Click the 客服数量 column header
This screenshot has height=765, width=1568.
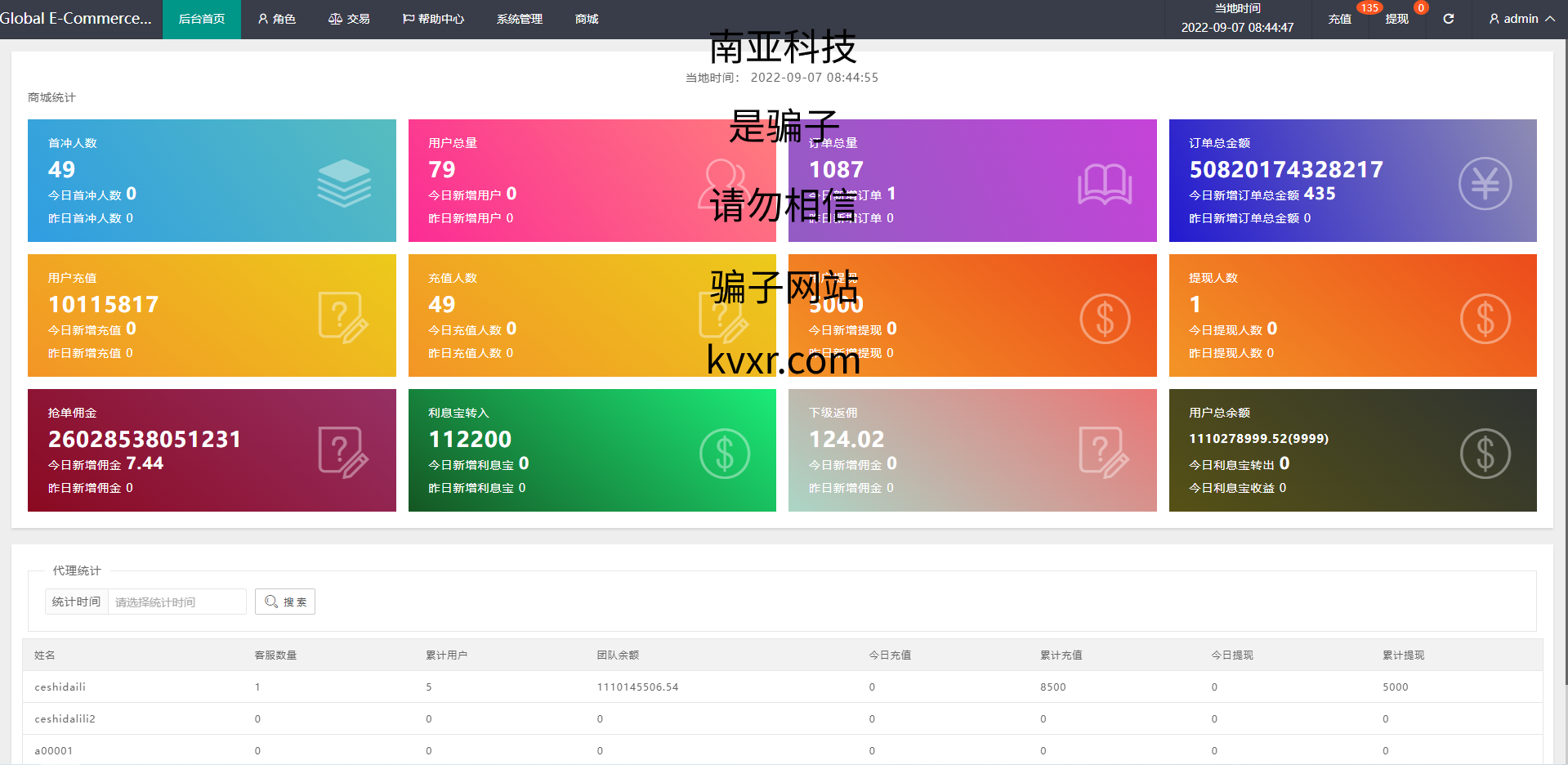[x=275, y=655]
